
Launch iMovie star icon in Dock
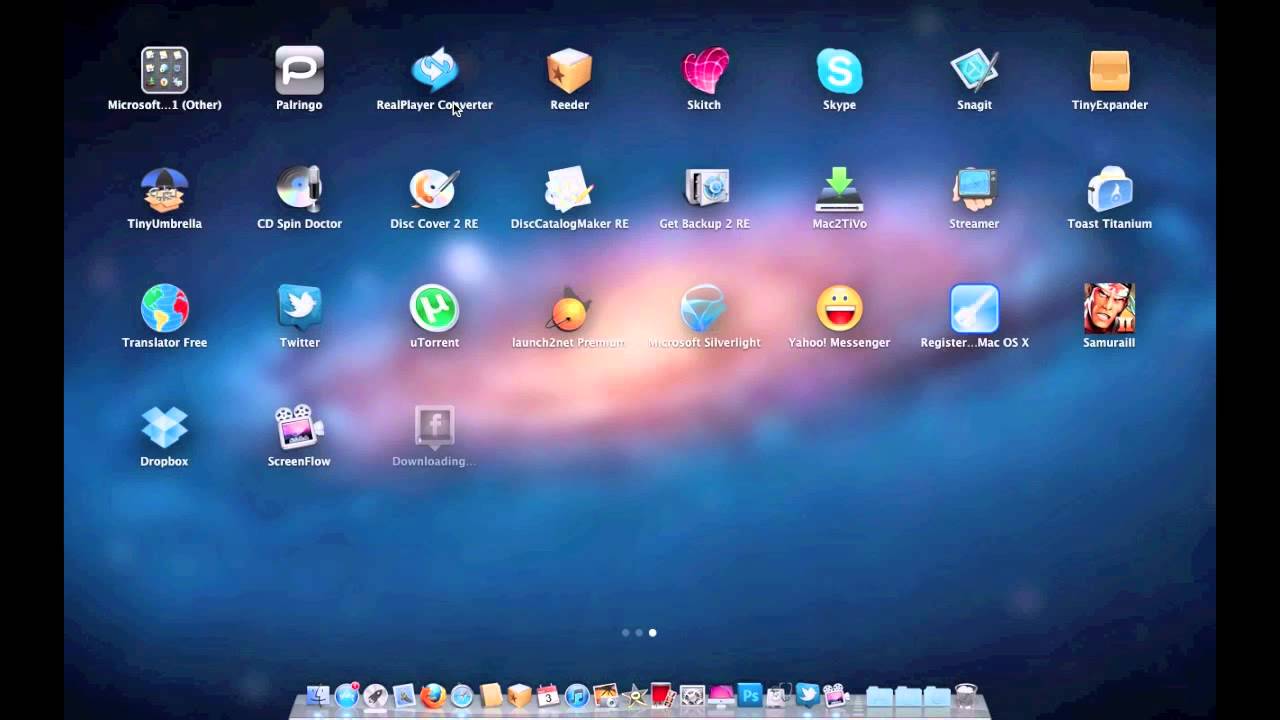click(x=635, y=695)
